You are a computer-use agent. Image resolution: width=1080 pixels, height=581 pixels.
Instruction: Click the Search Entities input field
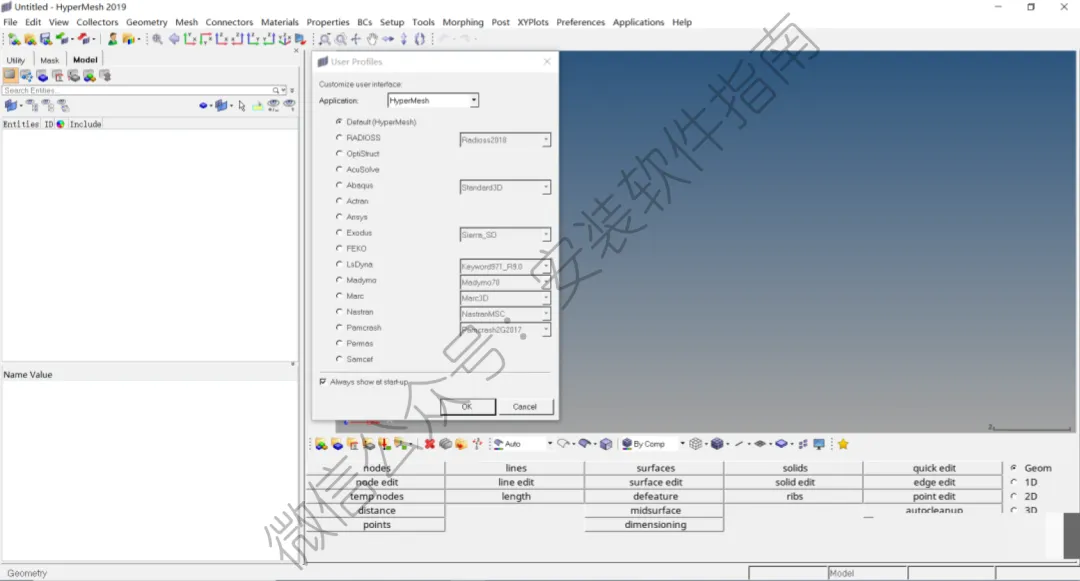[138, 90]
